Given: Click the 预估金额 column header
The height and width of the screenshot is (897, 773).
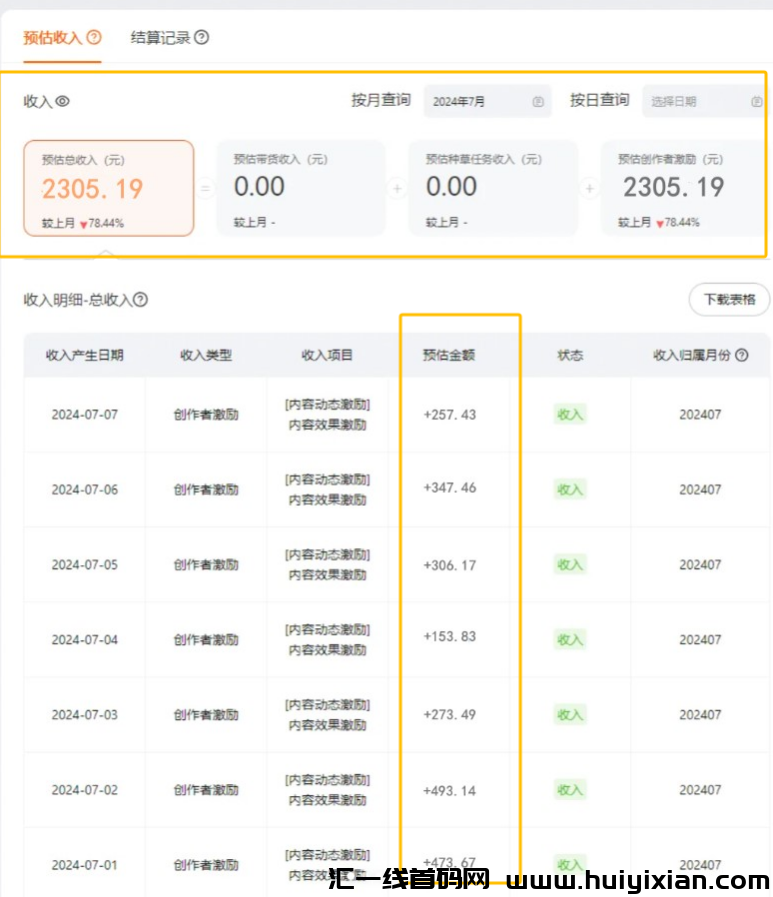Looking at the screenshot, I should tap(449, 355).
